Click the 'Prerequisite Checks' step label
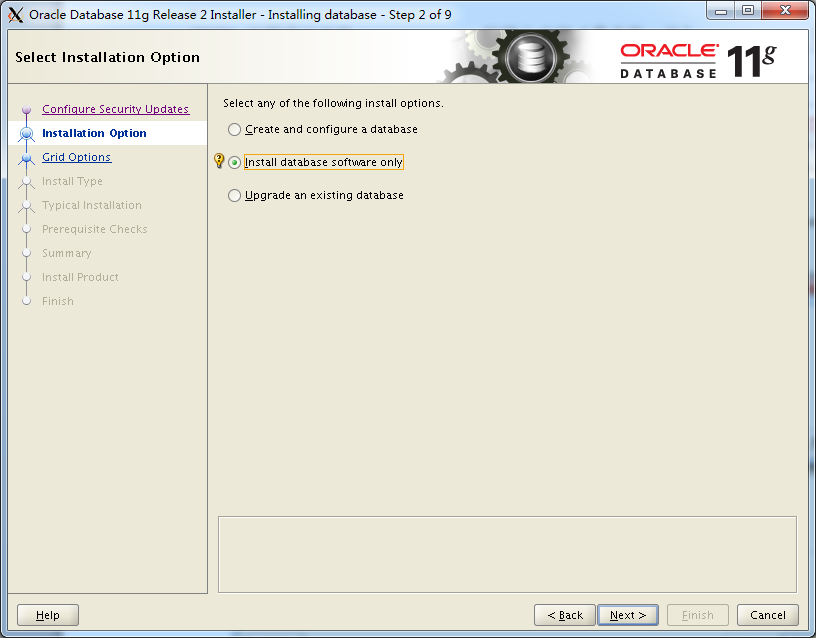The image size is (816, 638). pos(95,229)
